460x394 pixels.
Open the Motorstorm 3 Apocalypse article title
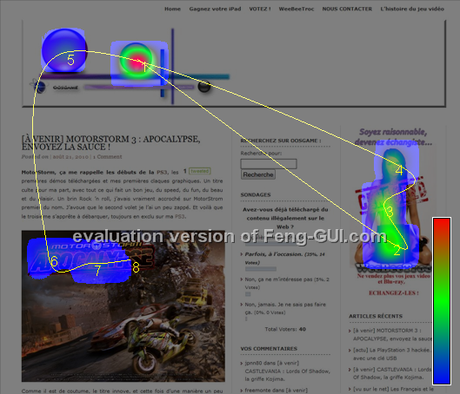pyautogui.click(x=111, y=143)
